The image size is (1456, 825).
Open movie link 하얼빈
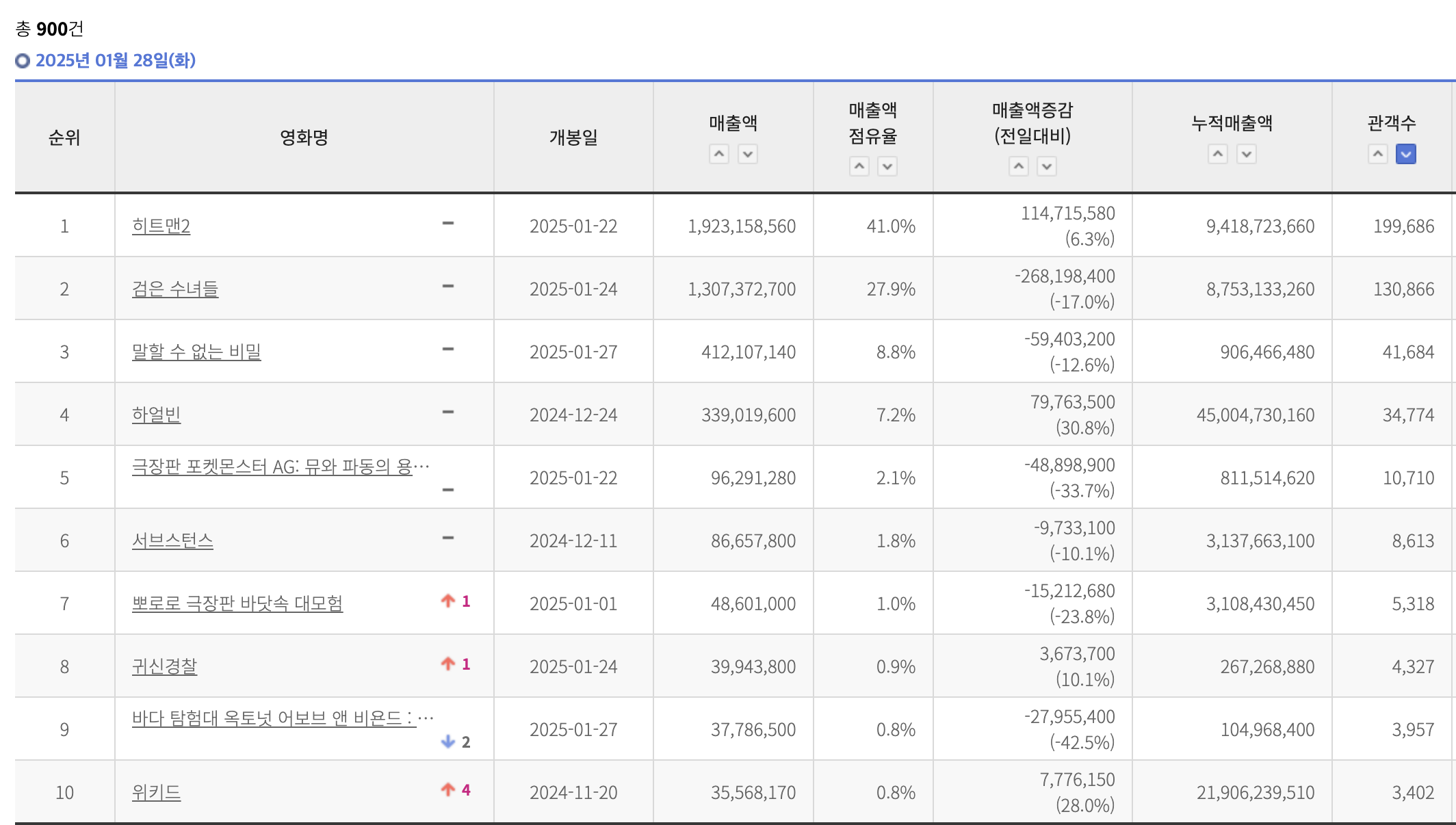point(156,415)
